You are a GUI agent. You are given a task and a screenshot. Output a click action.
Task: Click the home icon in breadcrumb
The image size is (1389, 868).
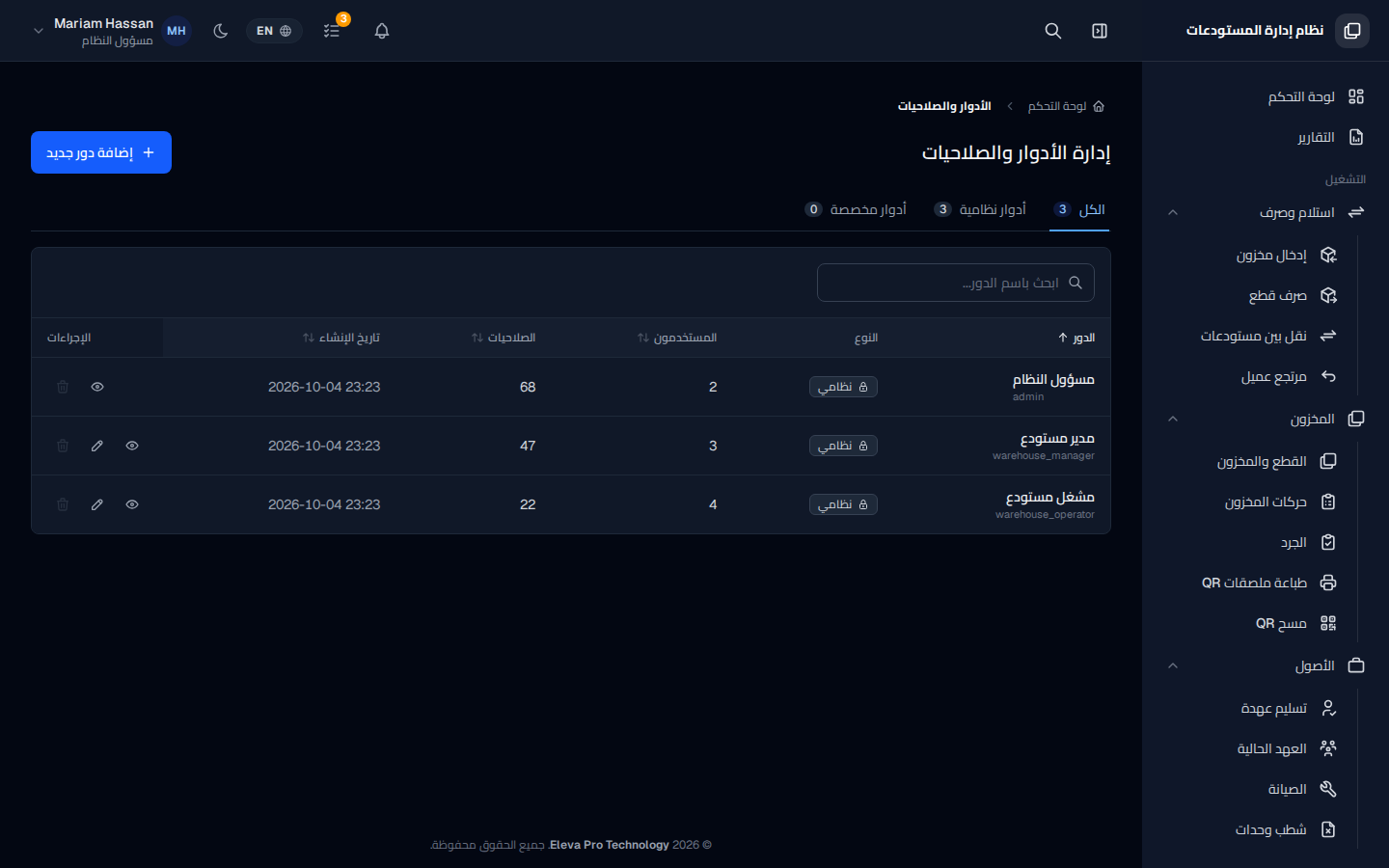[x=1099, y=106]
